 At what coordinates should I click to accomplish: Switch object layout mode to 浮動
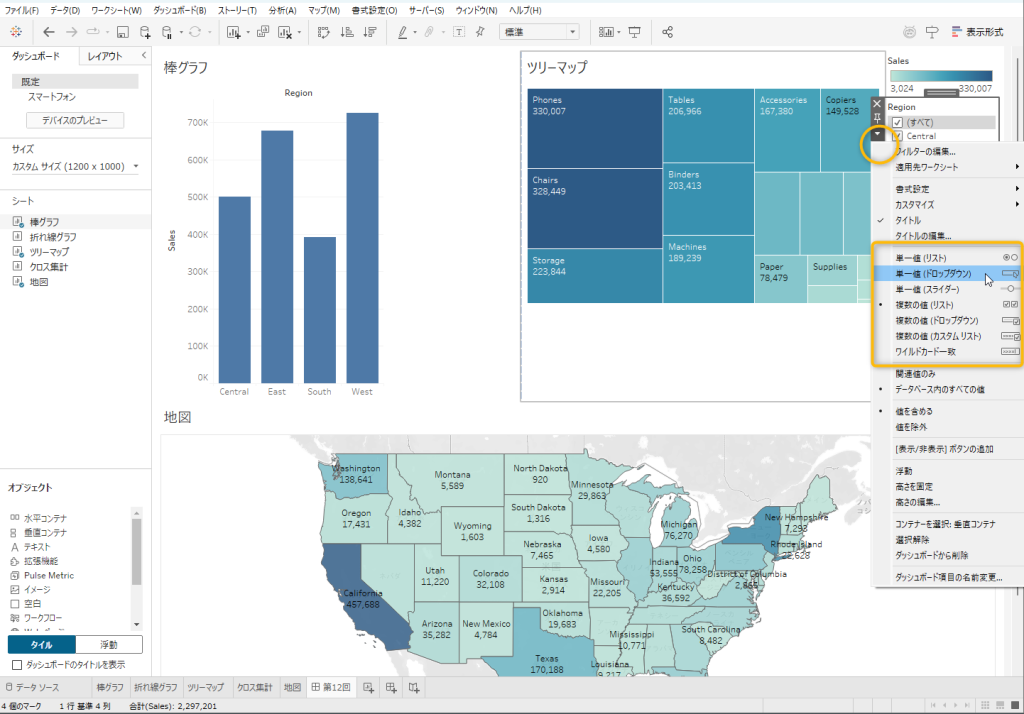(109, 645)
